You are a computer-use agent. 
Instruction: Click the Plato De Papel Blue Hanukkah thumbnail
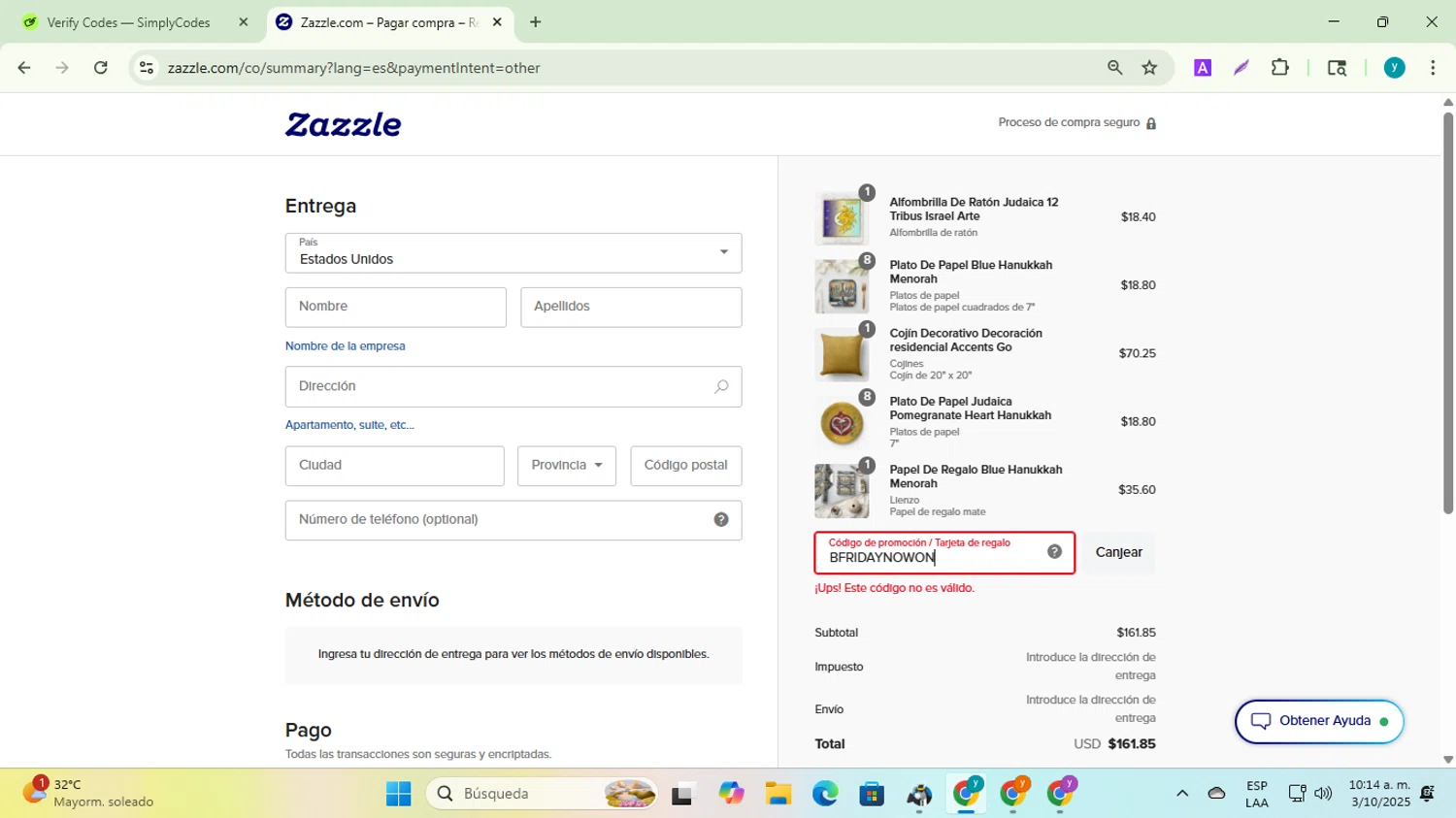point(842,285)
